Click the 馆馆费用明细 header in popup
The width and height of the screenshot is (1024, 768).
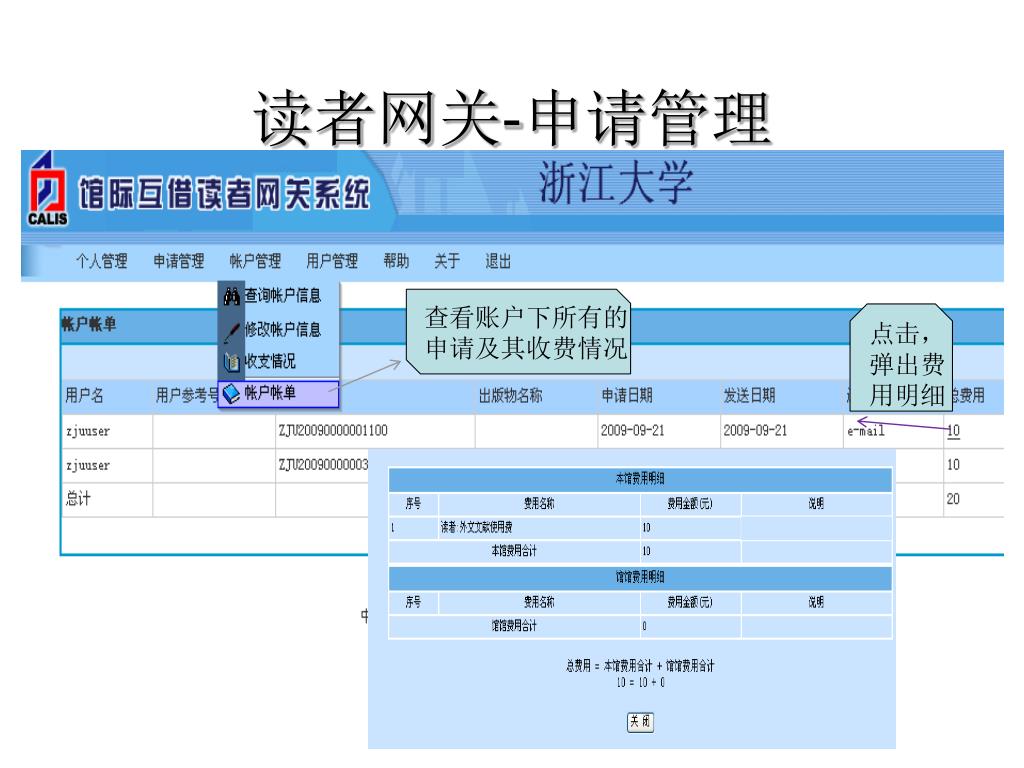point(640,577)
